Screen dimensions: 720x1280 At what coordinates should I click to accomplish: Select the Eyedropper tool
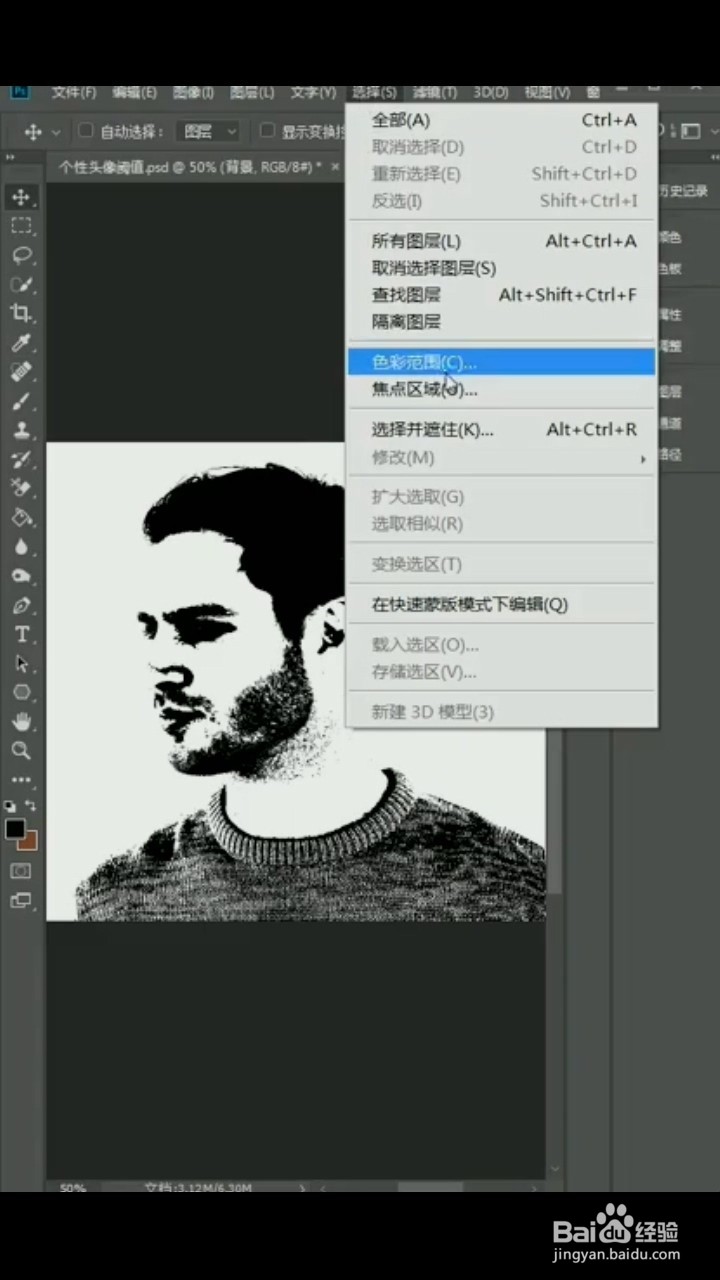(21, 343)
